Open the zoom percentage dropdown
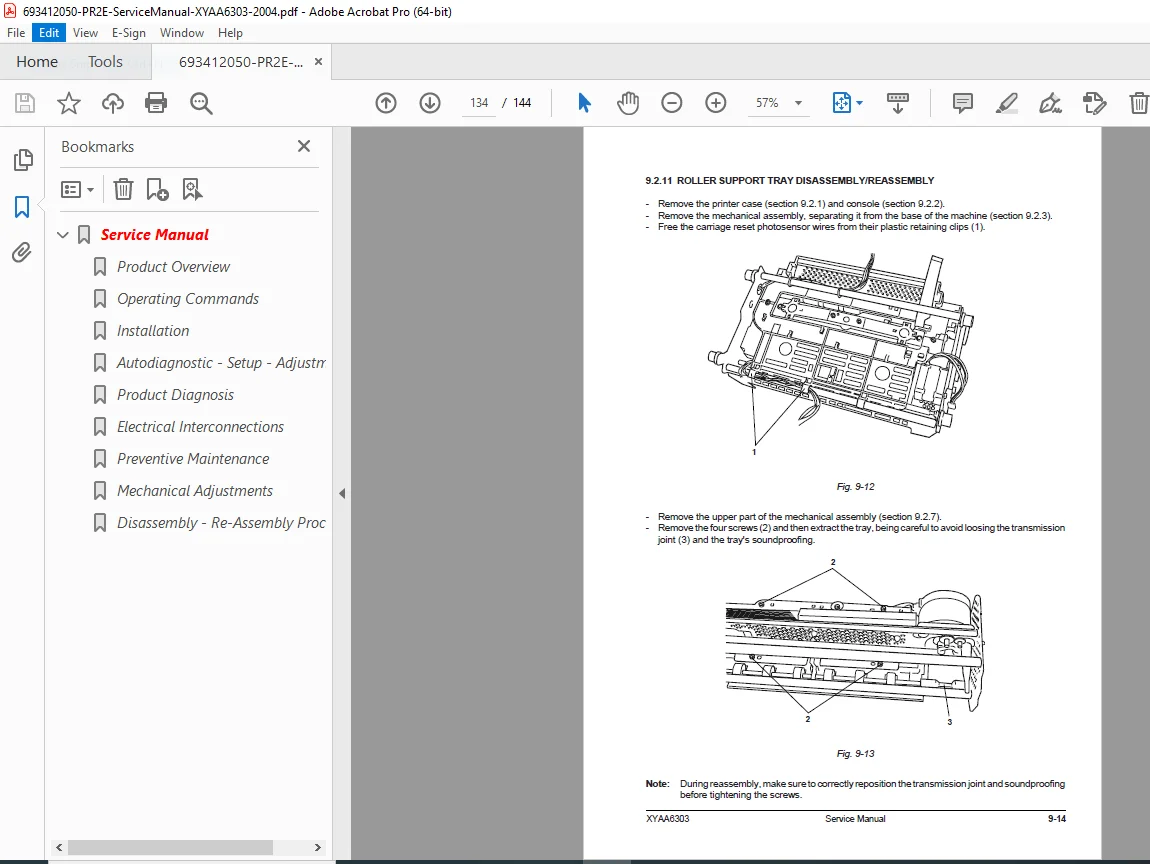The width and height of the screenshot is (1150, 864). pyautogui.click(x=799, y=103)
